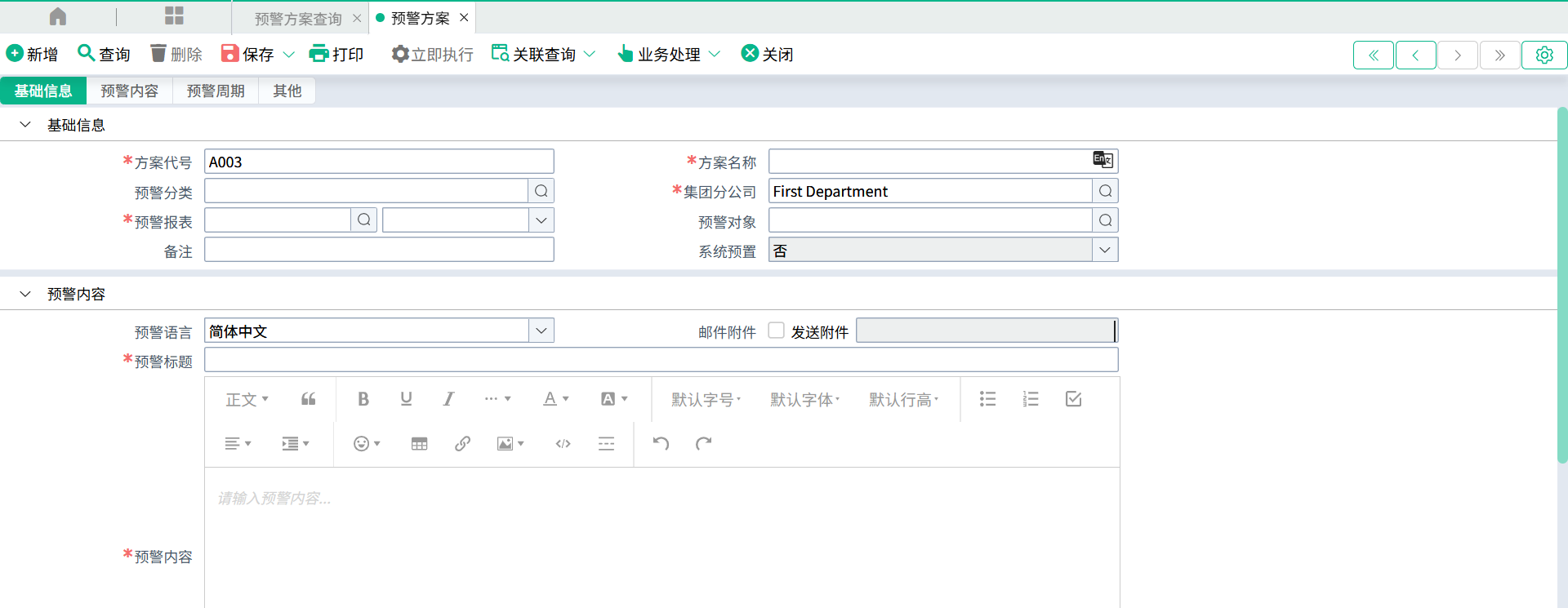The image size is (1568, 608).
Task: Insert a to-do checklist in editor
Action: 1073,399
